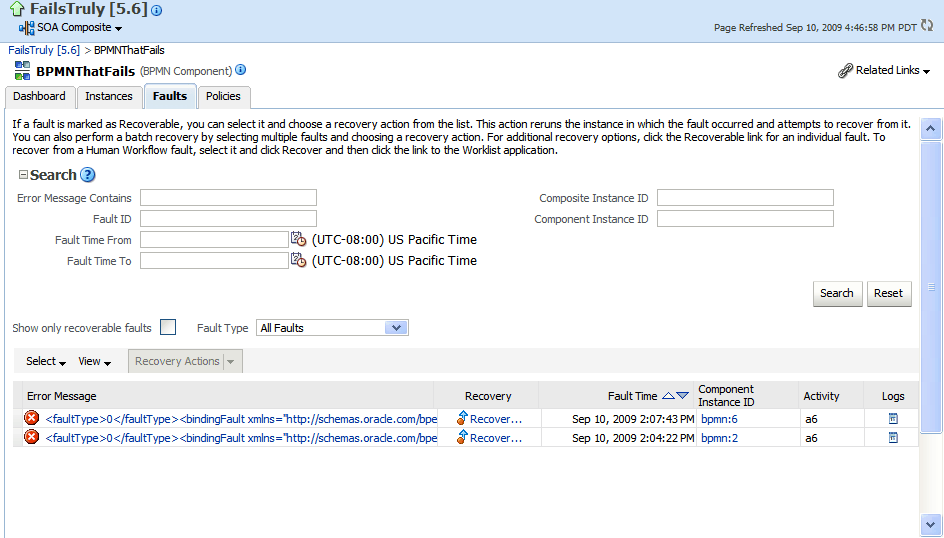The image size is (944, 538).
Task: Open the Recover link for the bpmn:2 fault
Action: (495, 438)
